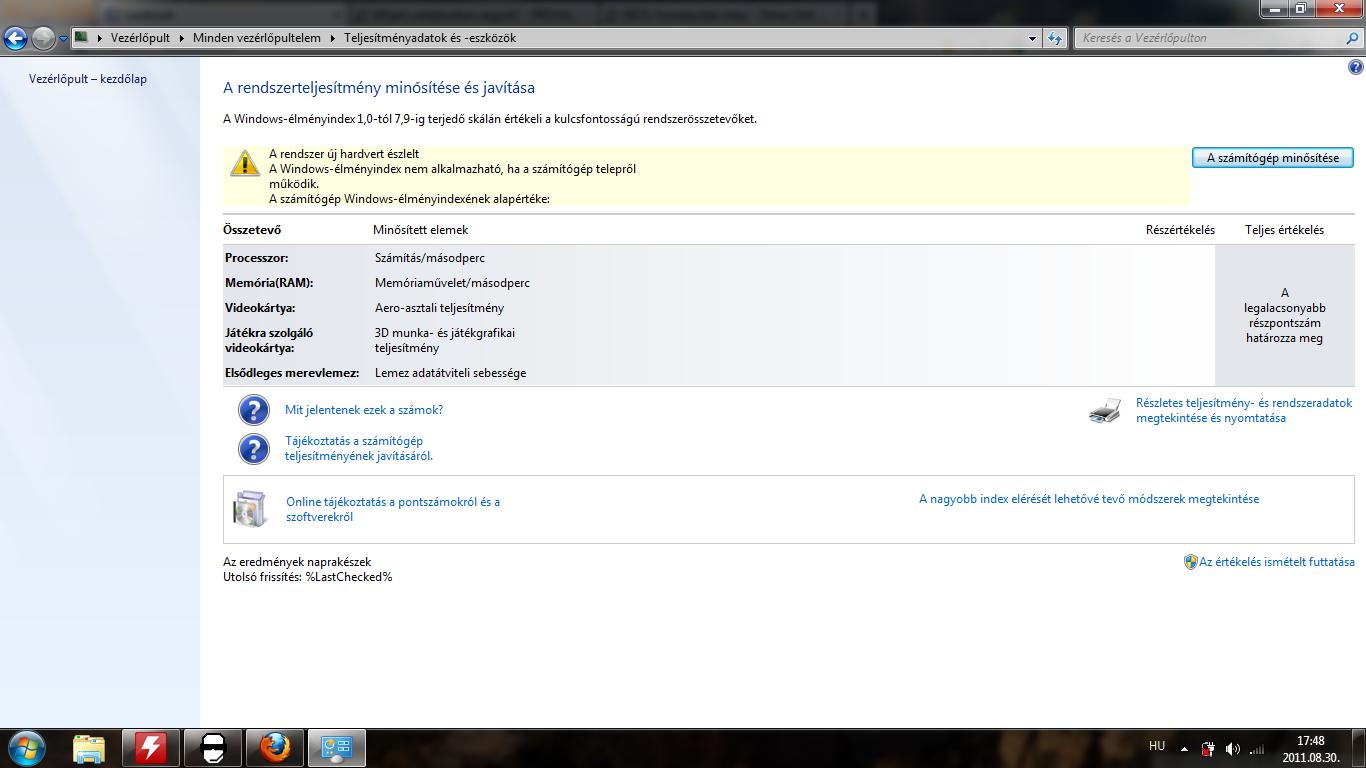Image resolution: width=1366 pixels, height=768 pixels.
Task: Click Az értékelés ismételt futtatása link
Action: point(1277,562)
